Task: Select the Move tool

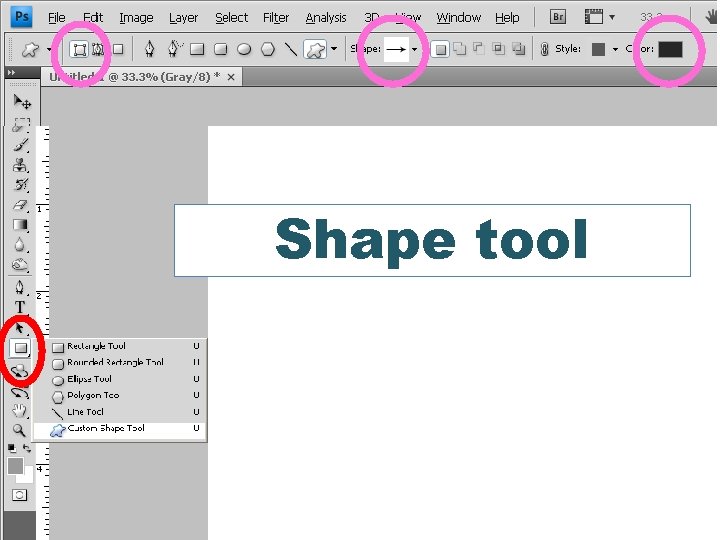Action: click(22, 101)
